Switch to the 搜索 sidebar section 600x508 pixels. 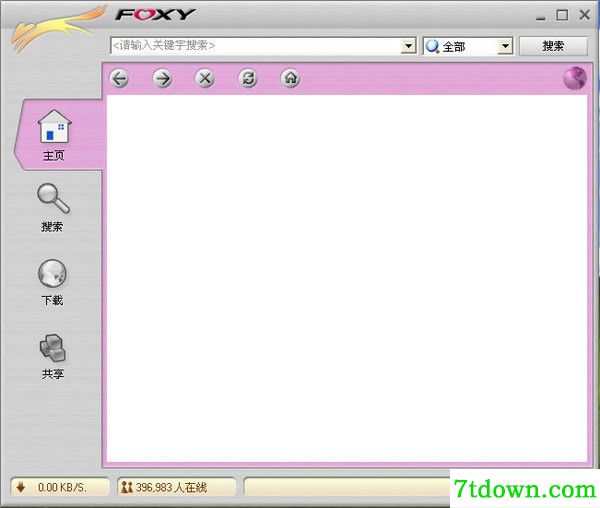pos(53,208)
